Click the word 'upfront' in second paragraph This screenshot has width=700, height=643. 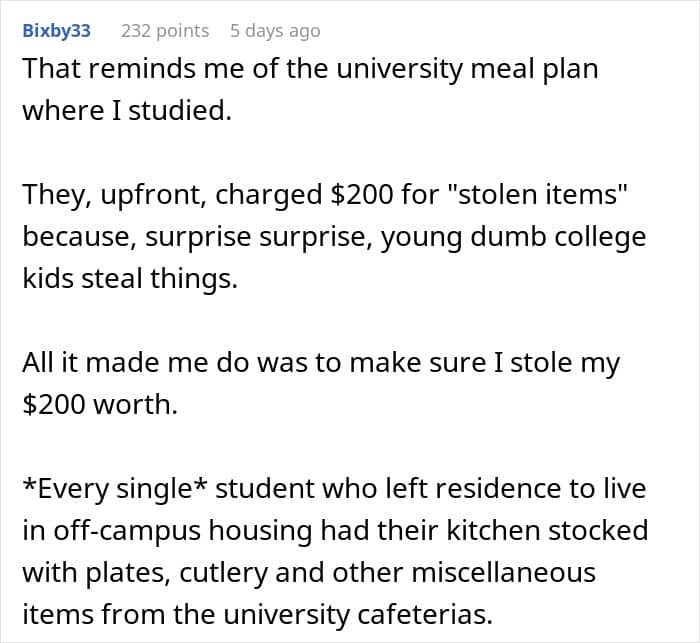pos(153,195)
